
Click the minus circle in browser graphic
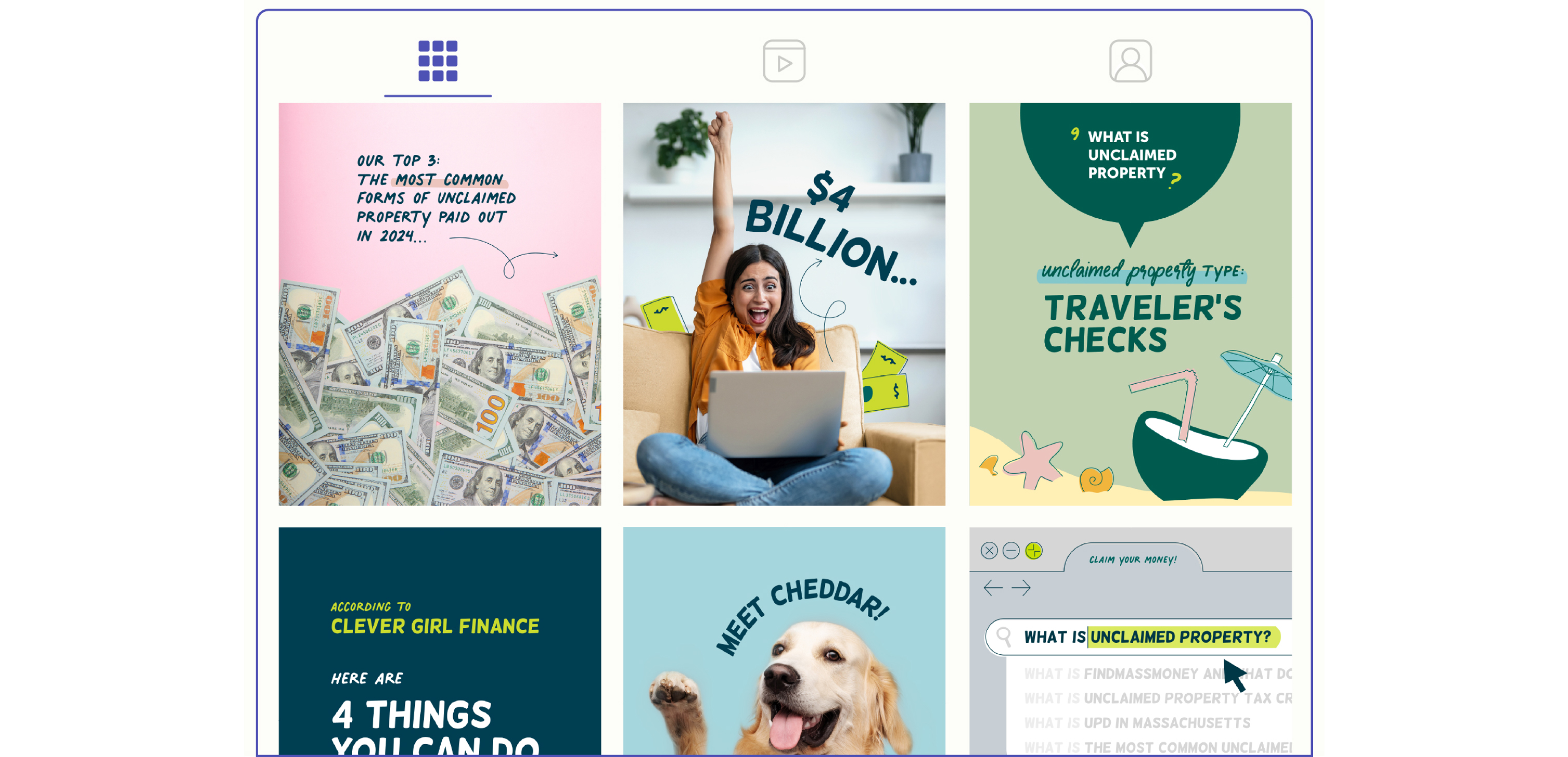1011,551
